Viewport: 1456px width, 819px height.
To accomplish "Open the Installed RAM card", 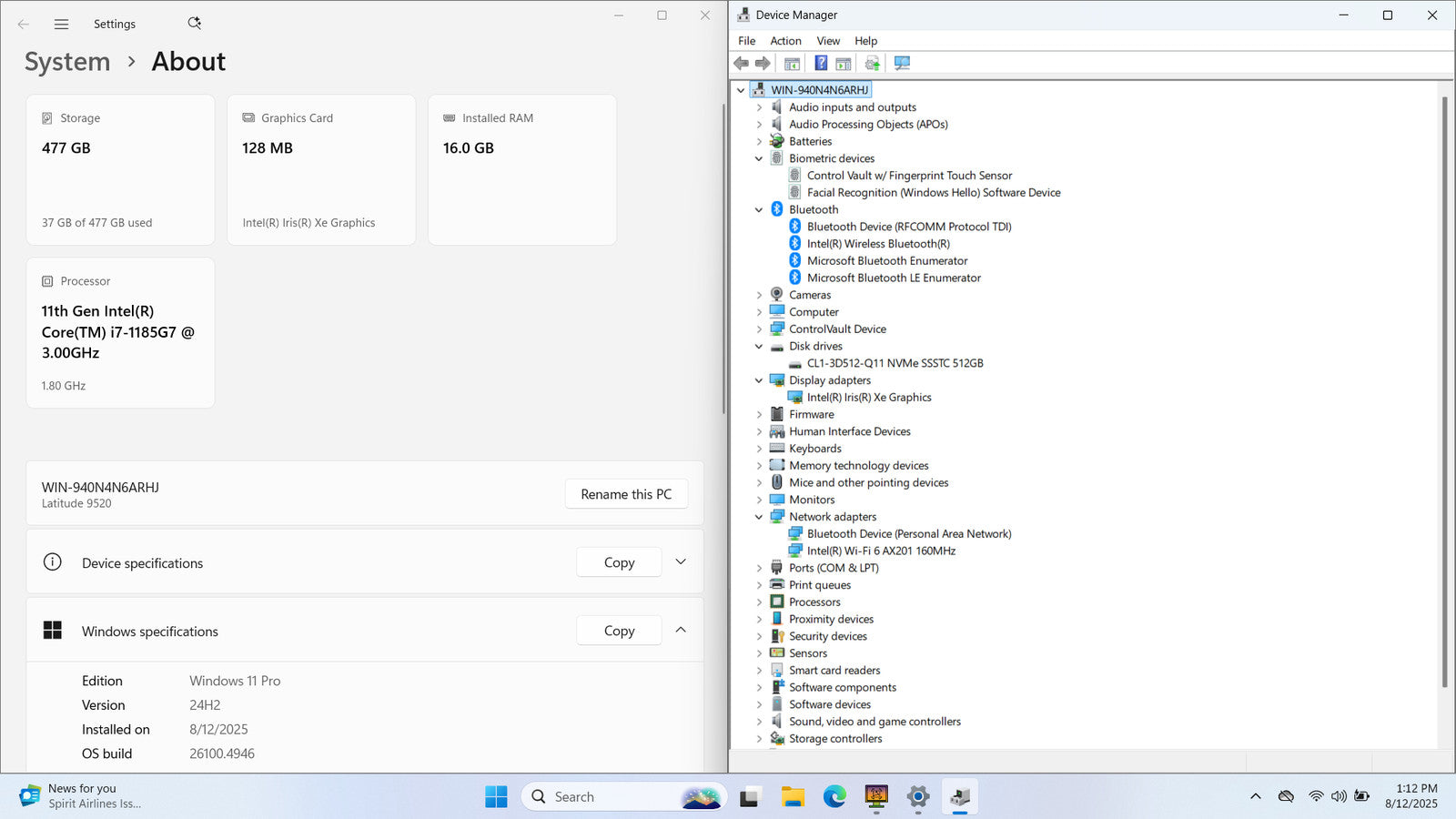I will point(522,170).
